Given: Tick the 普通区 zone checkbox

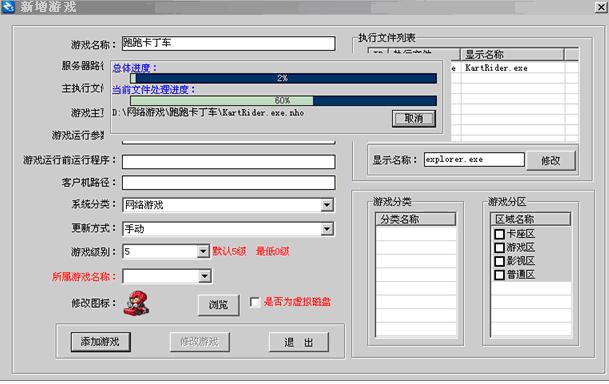Looking at the screenshot, I should point(499,275).
